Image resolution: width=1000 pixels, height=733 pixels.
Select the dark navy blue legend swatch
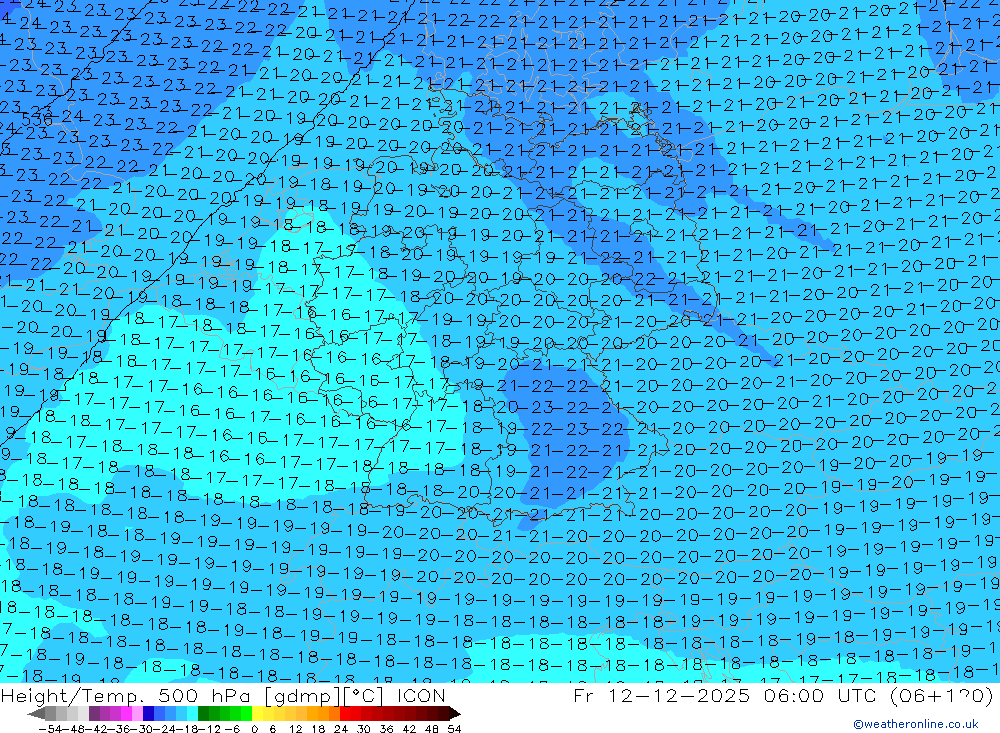click(149, 713)
